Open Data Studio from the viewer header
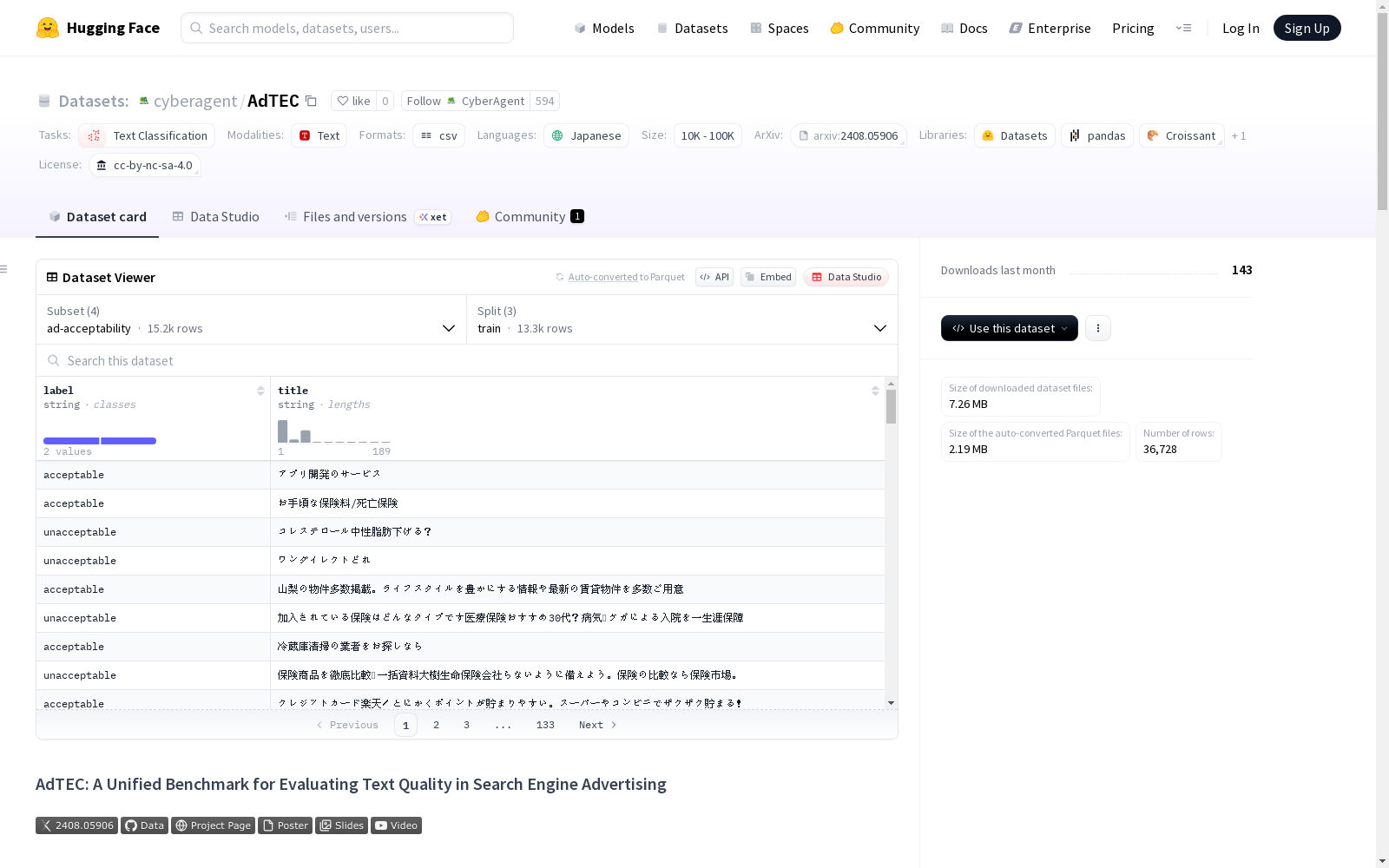The width and height of the screenshot is (1389, 868). 846,277
